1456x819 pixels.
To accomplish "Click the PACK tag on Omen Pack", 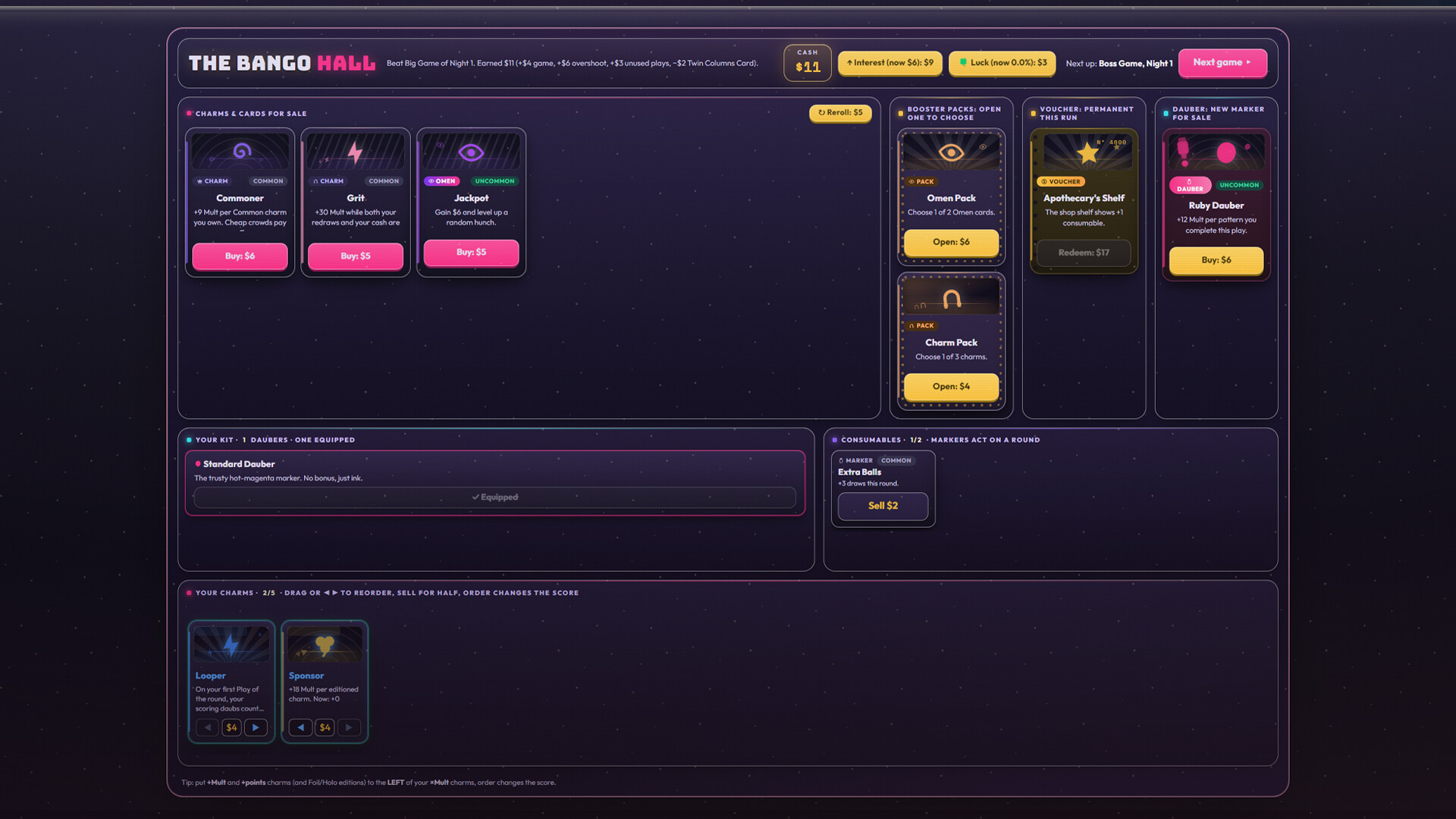I will 921,182.
